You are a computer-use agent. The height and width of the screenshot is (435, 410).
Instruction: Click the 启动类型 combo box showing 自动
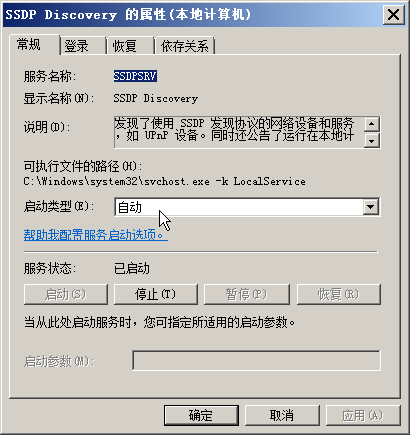coord(247,207)
